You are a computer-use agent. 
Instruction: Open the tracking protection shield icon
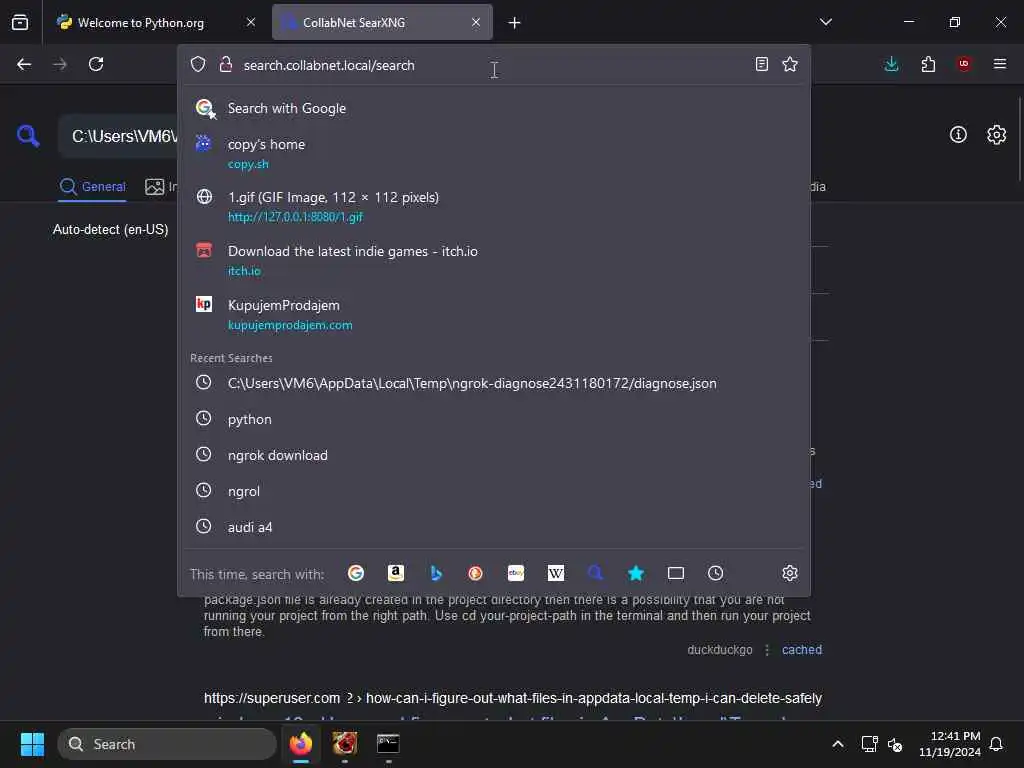tap(198, 65)
